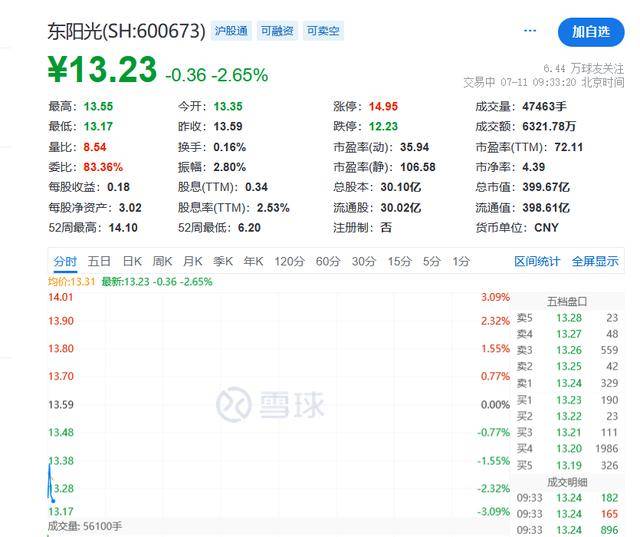640x537 pixels.
Task: Click the 最低 value 13.17
Action: pos(98,126)
